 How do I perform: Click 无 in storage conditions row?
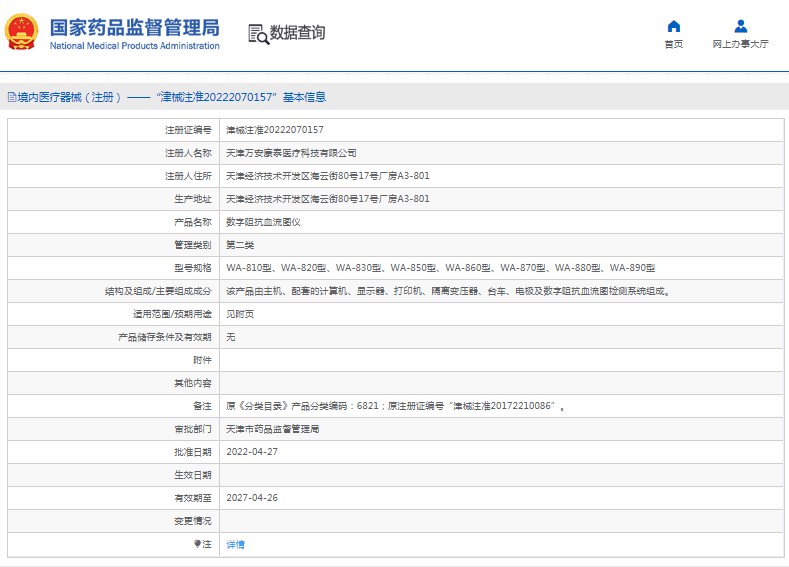tap(230, 337)
